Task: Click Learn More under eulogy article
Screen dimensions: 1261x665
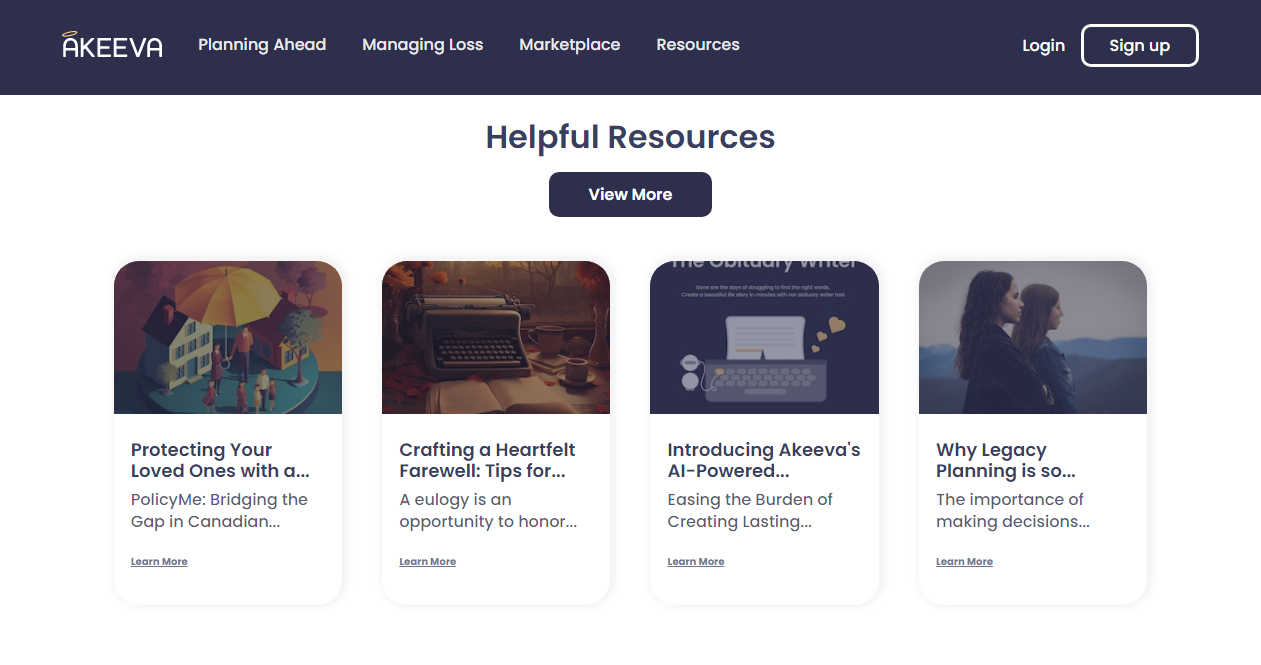Action: (427, 562)
